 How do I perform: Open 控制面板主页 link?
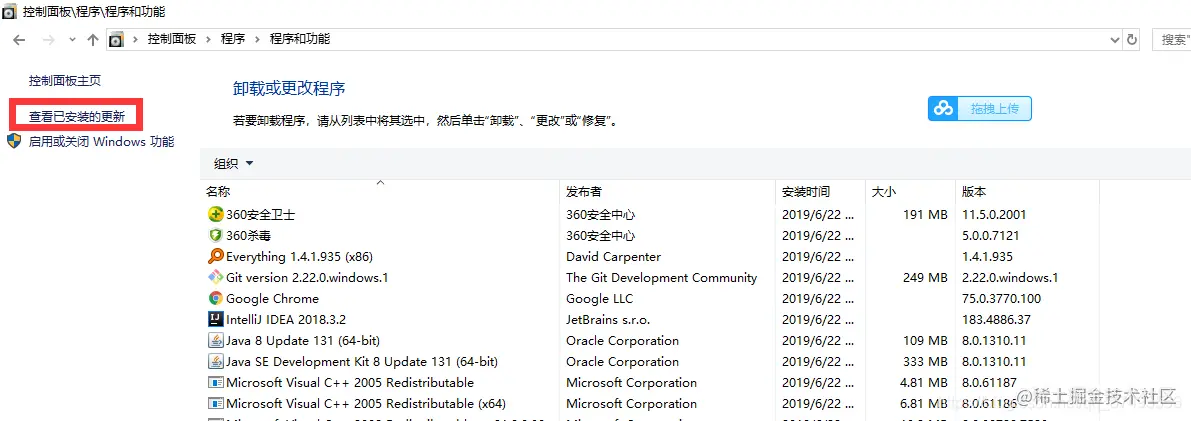(65, 81)
